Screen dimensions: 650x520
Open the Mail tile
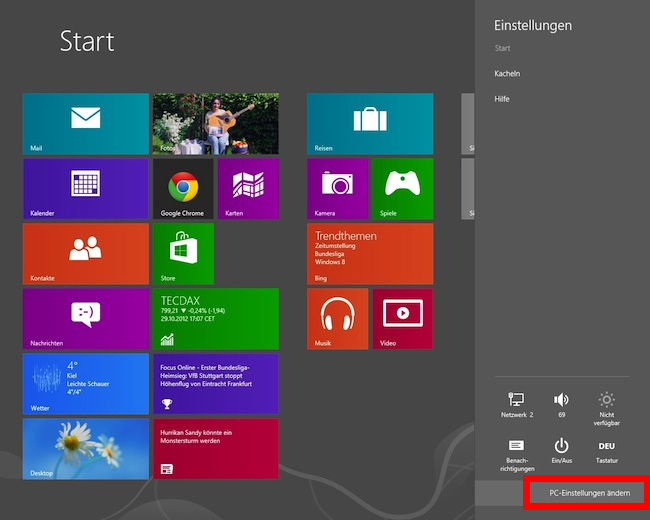[x=85, y=124]
